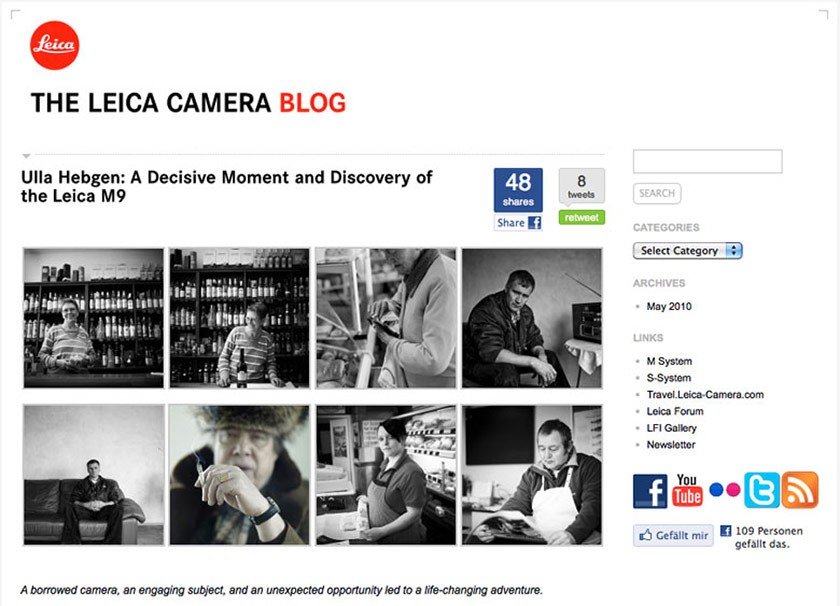Open the orange RSS feed icon
Screen dimensions: 840x606
[x=800, y=490]
